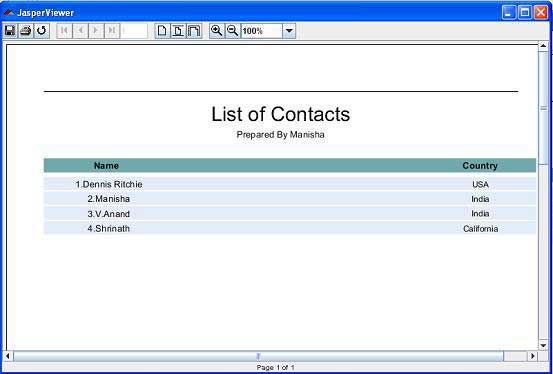
Task: Click the Prepared By Manisha subtitle
Action: (280, 135)
